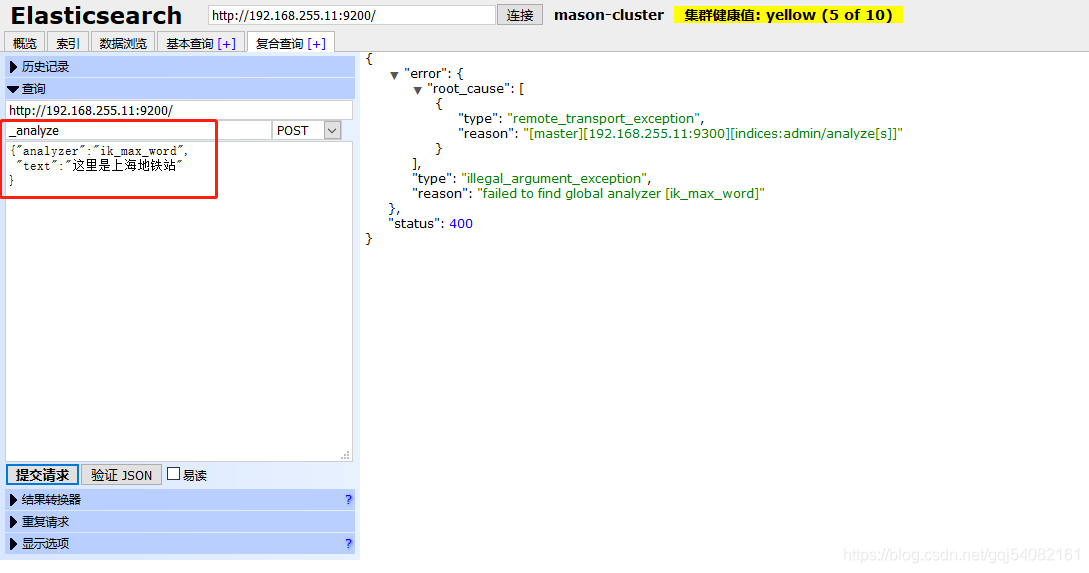The image size is (1089, 573).
Task: Select the remote_transport_exception value
Action: (x=605, y=119)
